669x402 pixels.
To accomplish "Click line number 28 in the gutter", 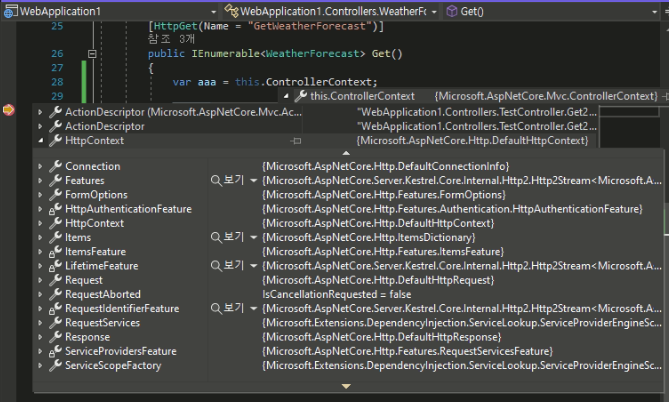I will 57,82.
